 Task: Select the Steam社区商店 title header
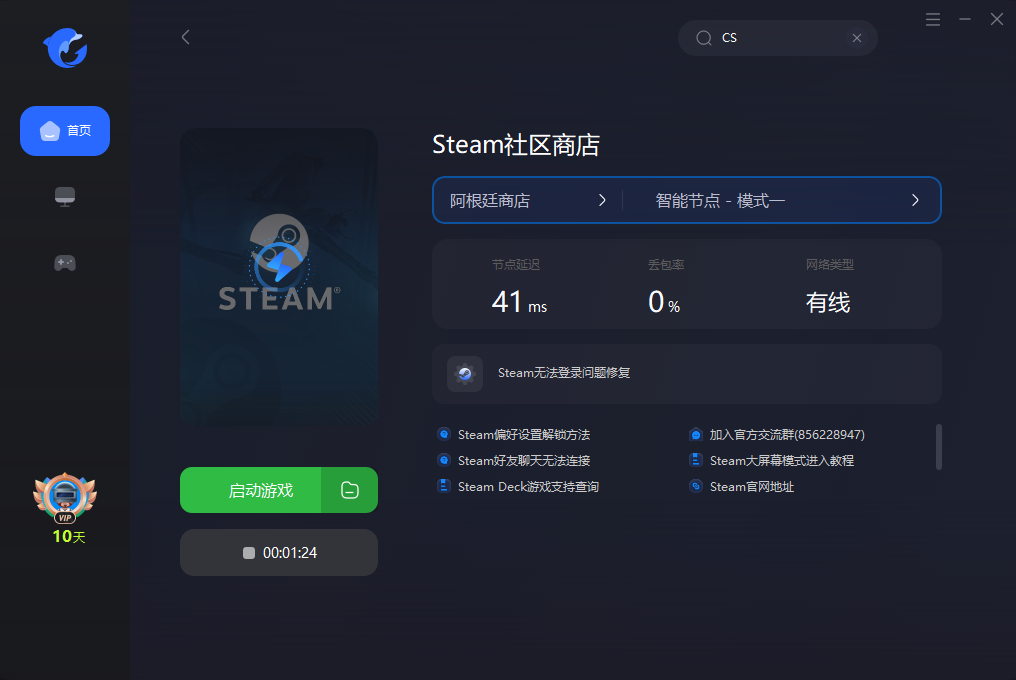(516, 145)
